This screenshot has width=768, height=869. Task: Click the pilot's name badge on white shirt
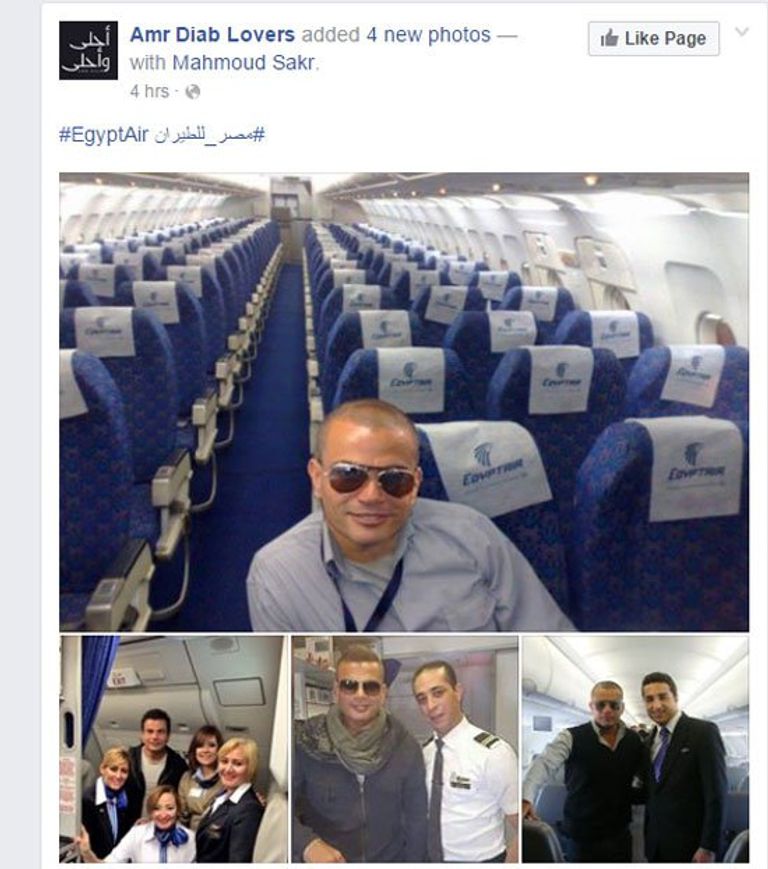(460, 781)
